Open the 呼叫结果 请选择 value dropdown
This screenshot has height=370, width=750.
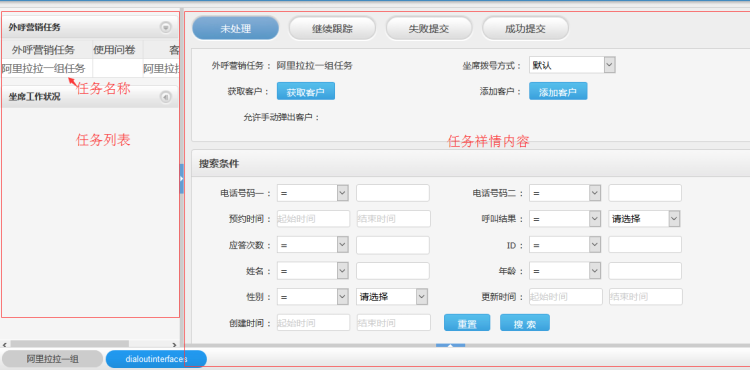pyautogui.click(x=644, y=219)
